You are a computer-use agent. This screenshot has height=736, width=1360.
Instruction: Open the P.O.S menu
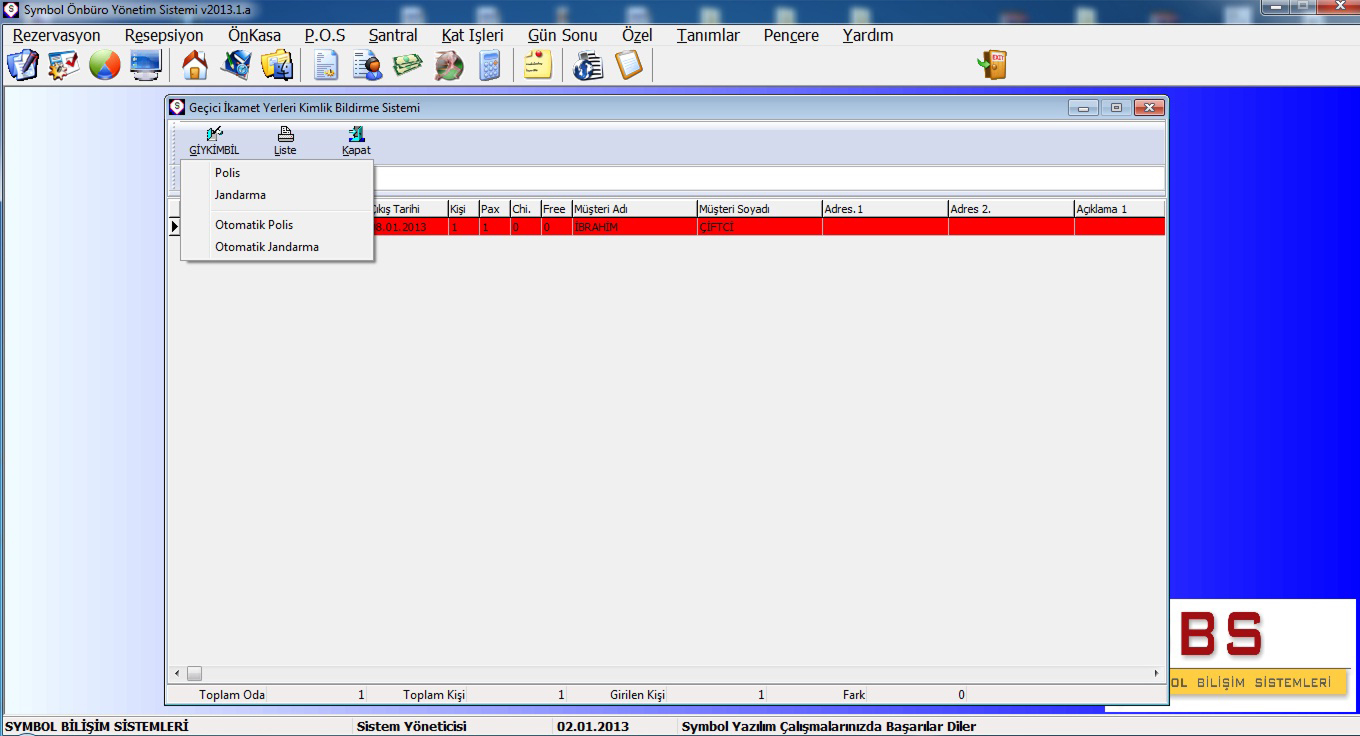(x=325, y=35)
